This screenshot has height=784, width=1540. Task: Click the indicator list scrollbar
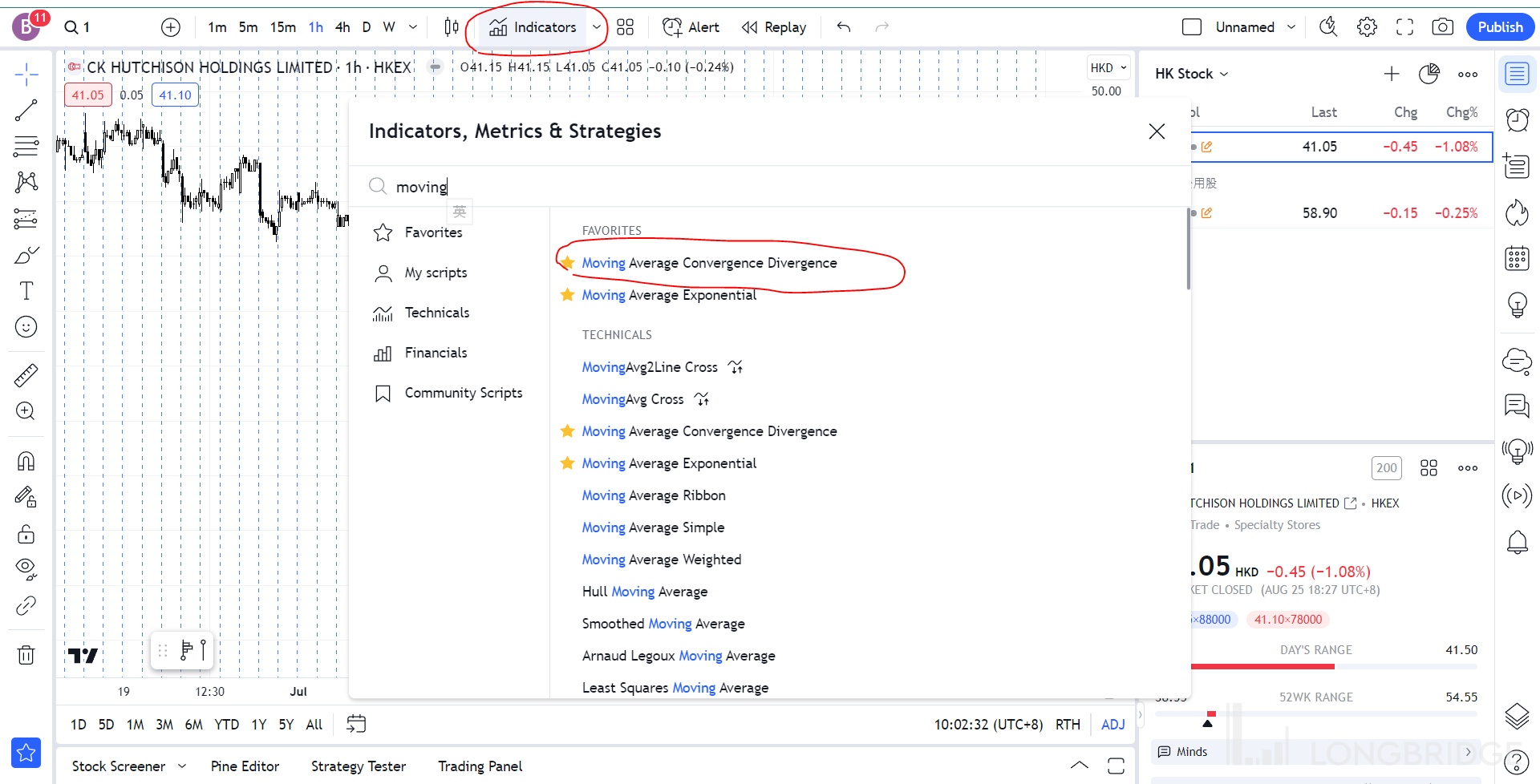(1188, 249)
